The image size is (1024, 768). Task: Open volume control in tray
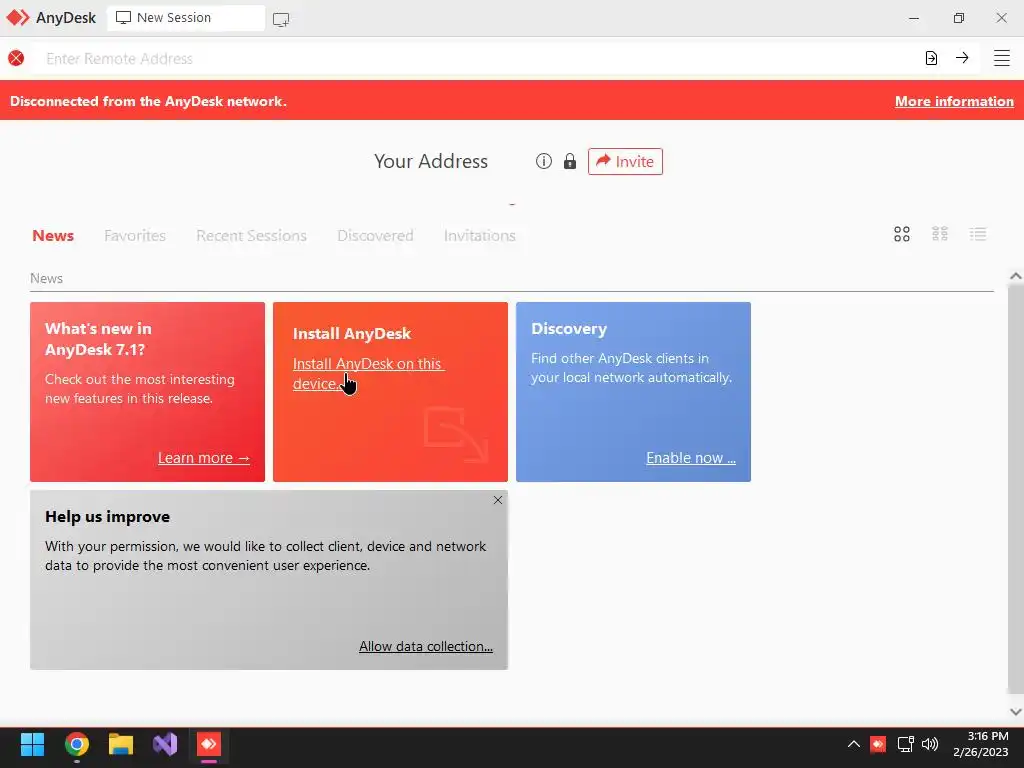(930, 744)
